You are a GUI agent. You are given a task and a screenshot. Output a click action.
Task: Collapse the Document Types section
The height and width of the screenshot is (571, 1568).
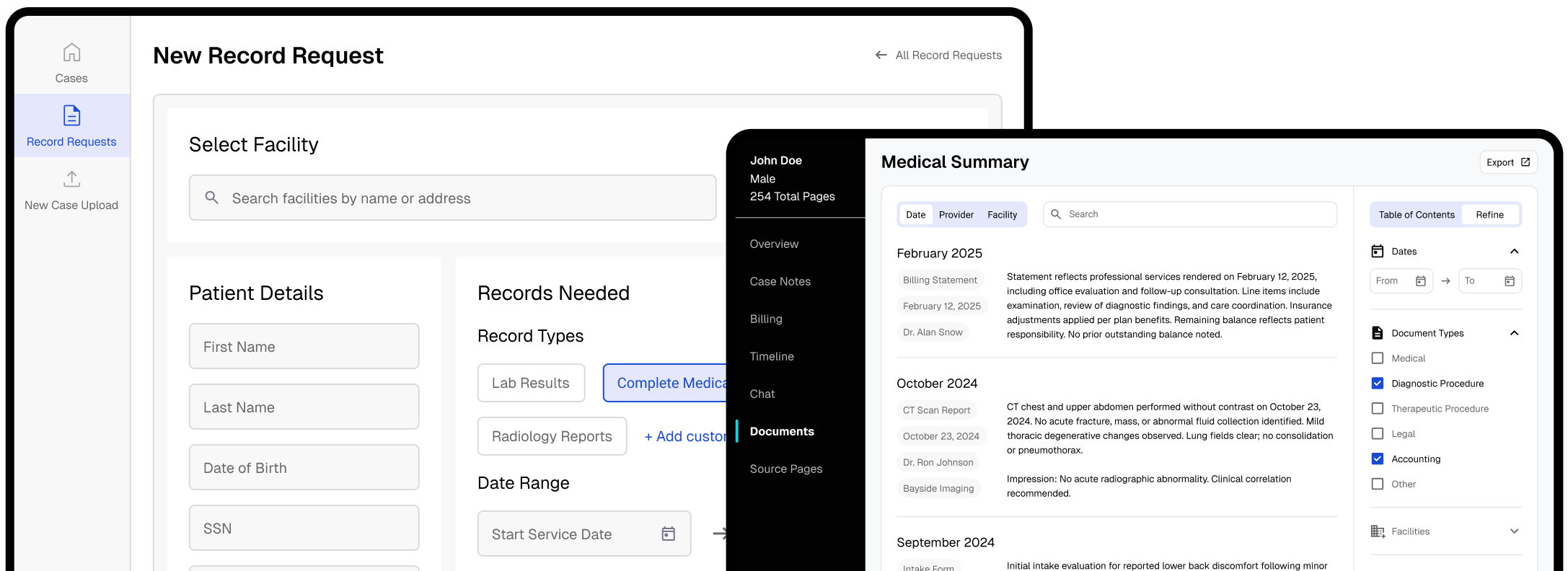click(x=1515, y=332)
